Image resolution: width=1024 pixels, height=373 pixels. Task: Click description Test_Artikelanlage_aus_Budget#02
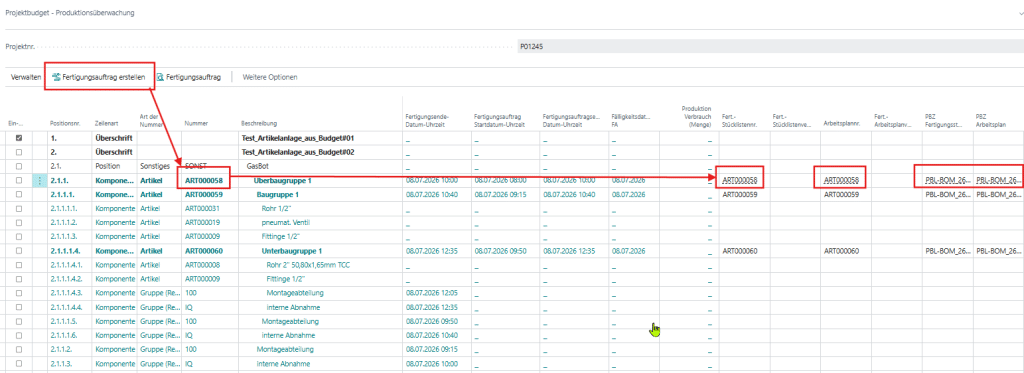point(297,152)
